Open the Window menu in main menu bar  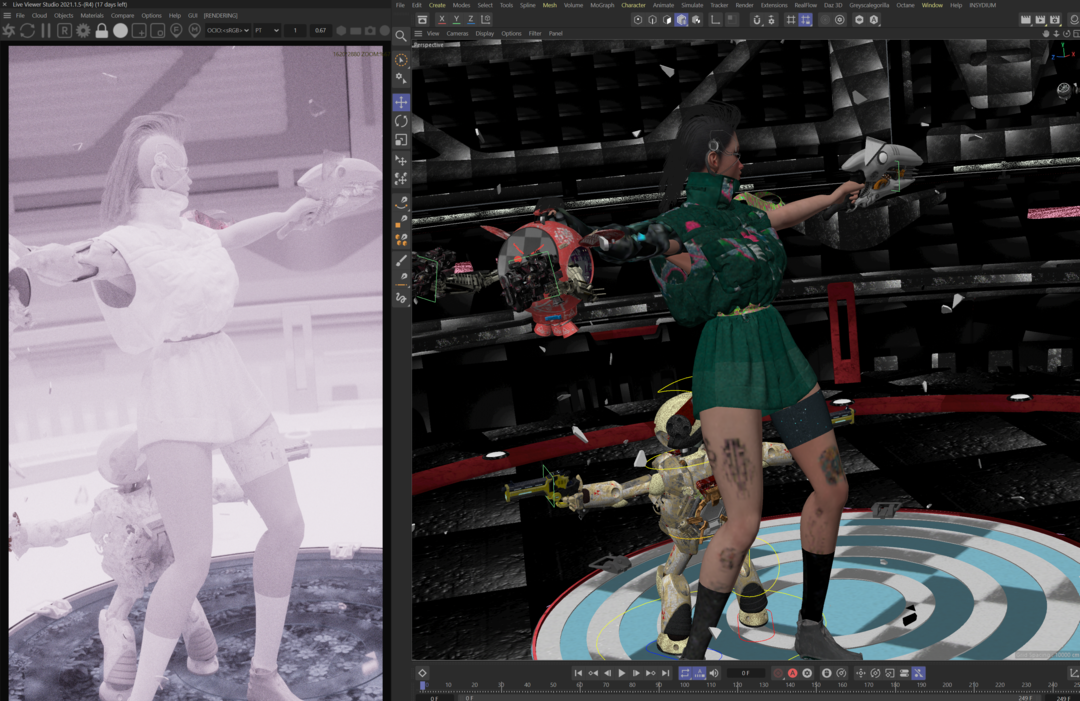click(932, 5)
